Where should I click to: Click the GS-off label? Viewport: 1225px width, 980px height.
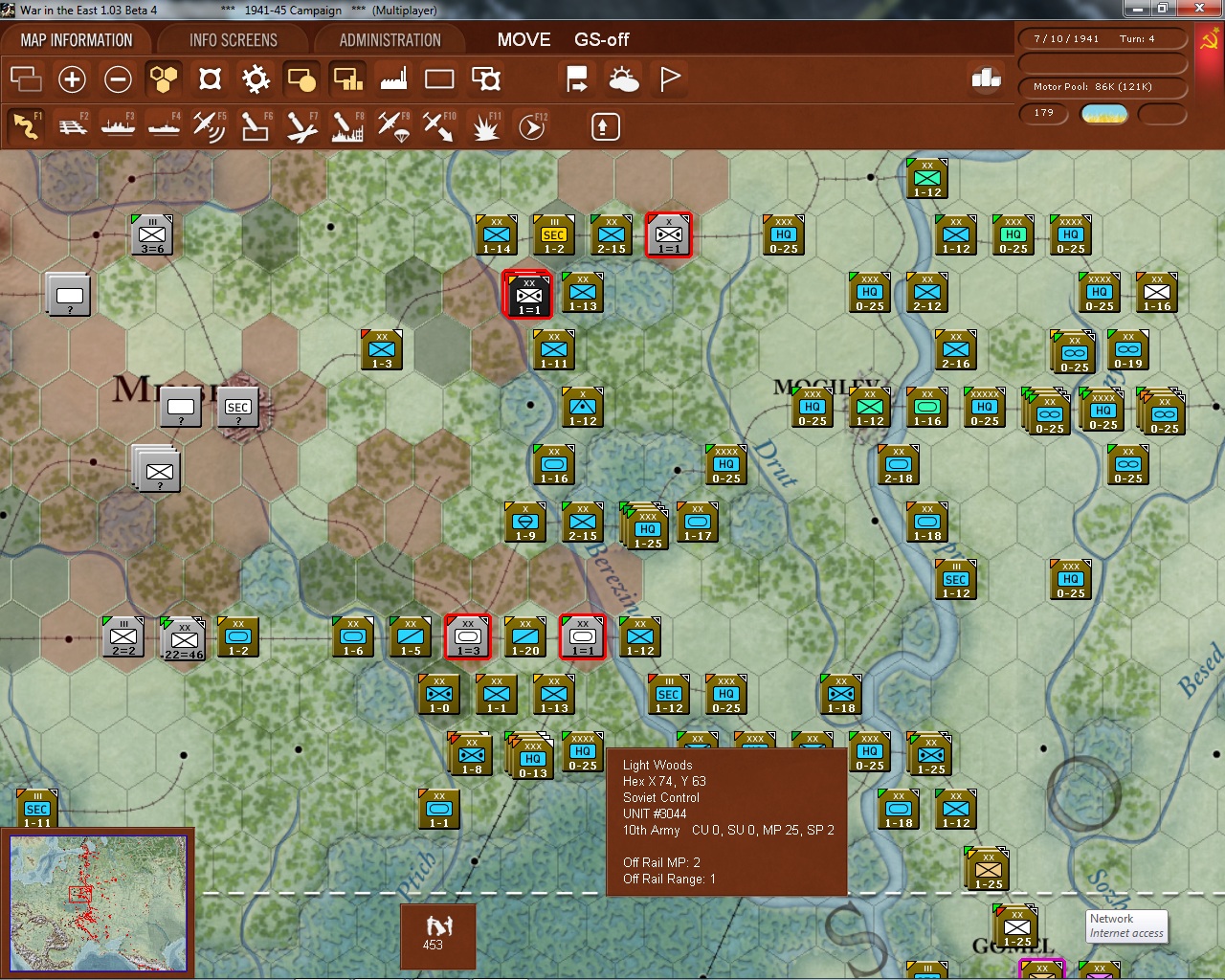tap(601, 39)
